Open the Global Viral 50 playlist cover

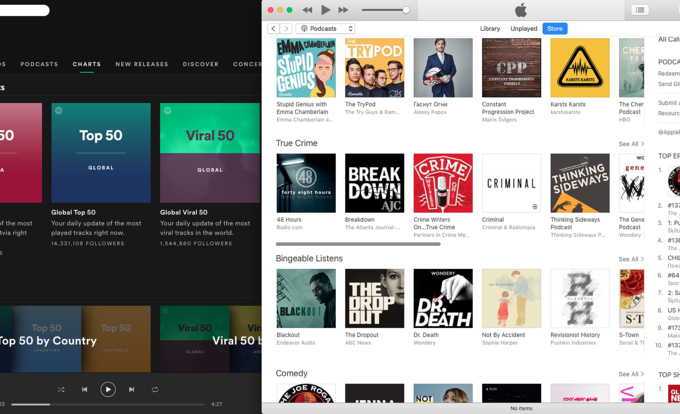tap(210, 153)
